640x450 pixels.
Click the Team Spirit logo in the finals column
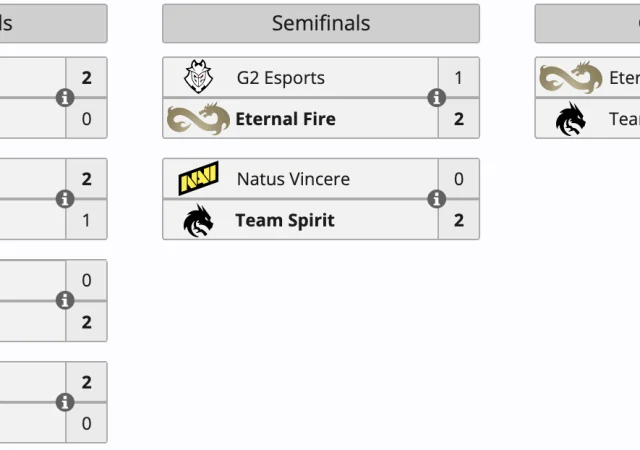[571, 119]
